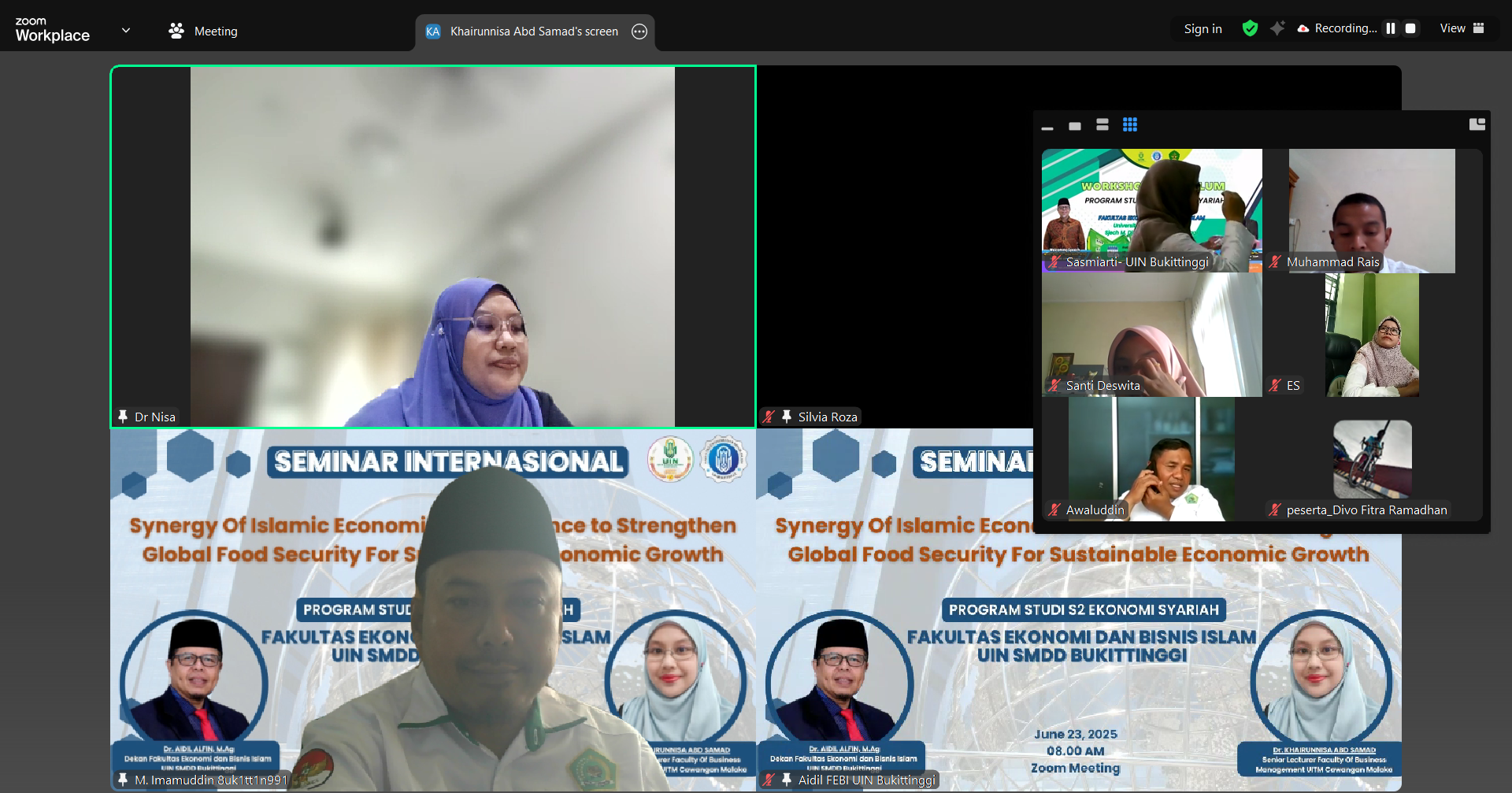
Task: Click the Meeting participants paw icon
Action: pos(176,31)
